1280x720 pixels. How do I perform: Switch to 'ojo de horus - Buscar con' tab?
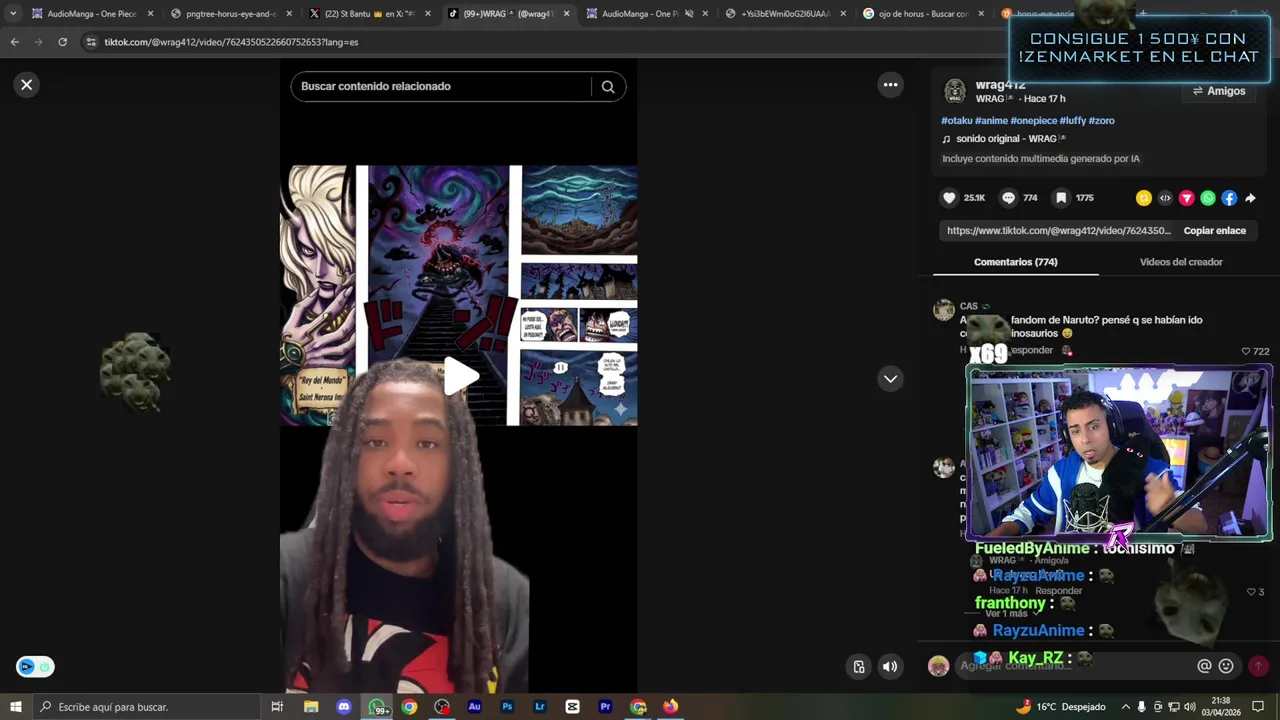pyautogui.click(x=923, y=14)
